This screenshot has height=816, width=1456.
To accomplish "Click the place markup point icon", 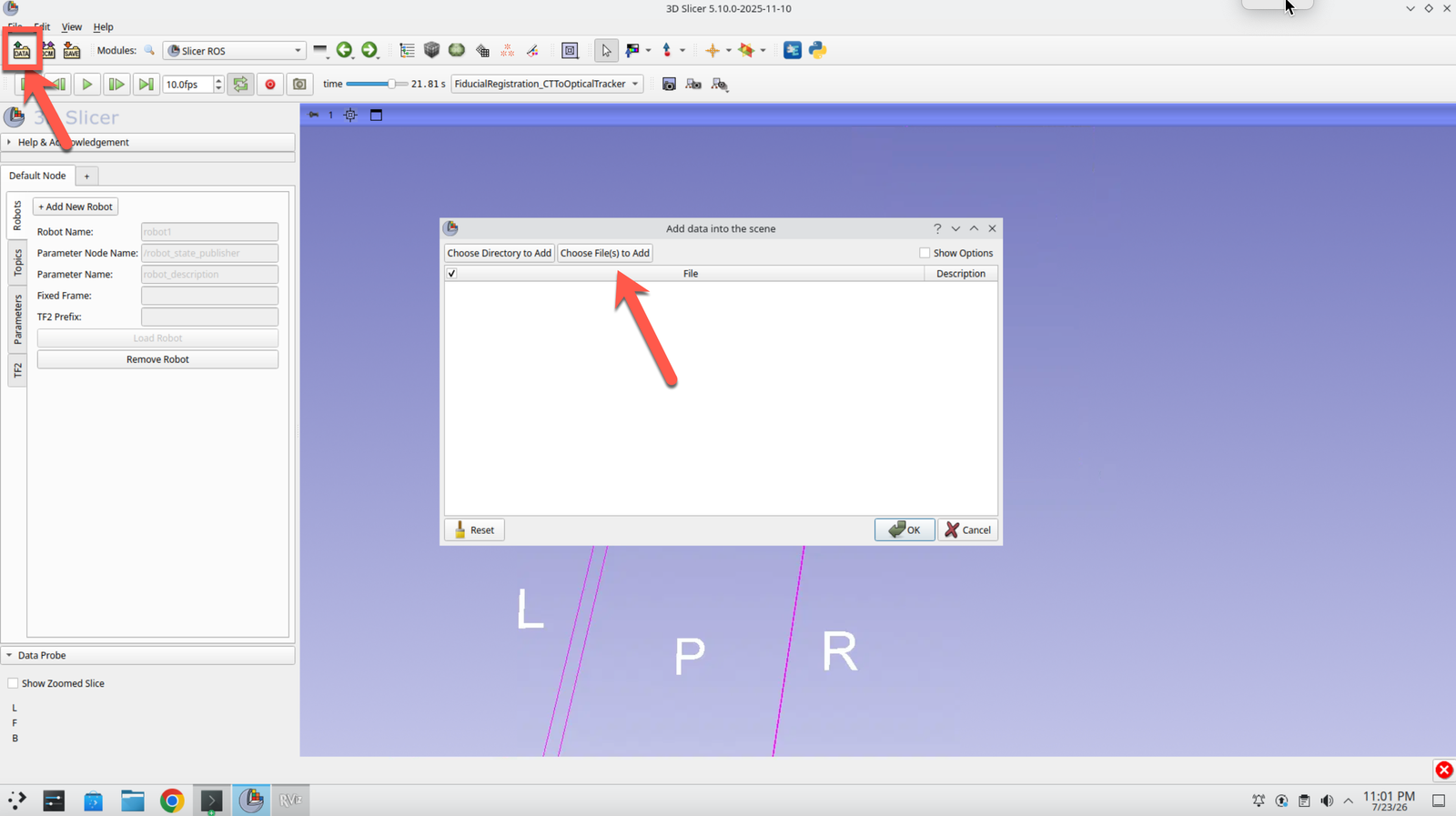I will pyautogui.click(x=666, y=50).
